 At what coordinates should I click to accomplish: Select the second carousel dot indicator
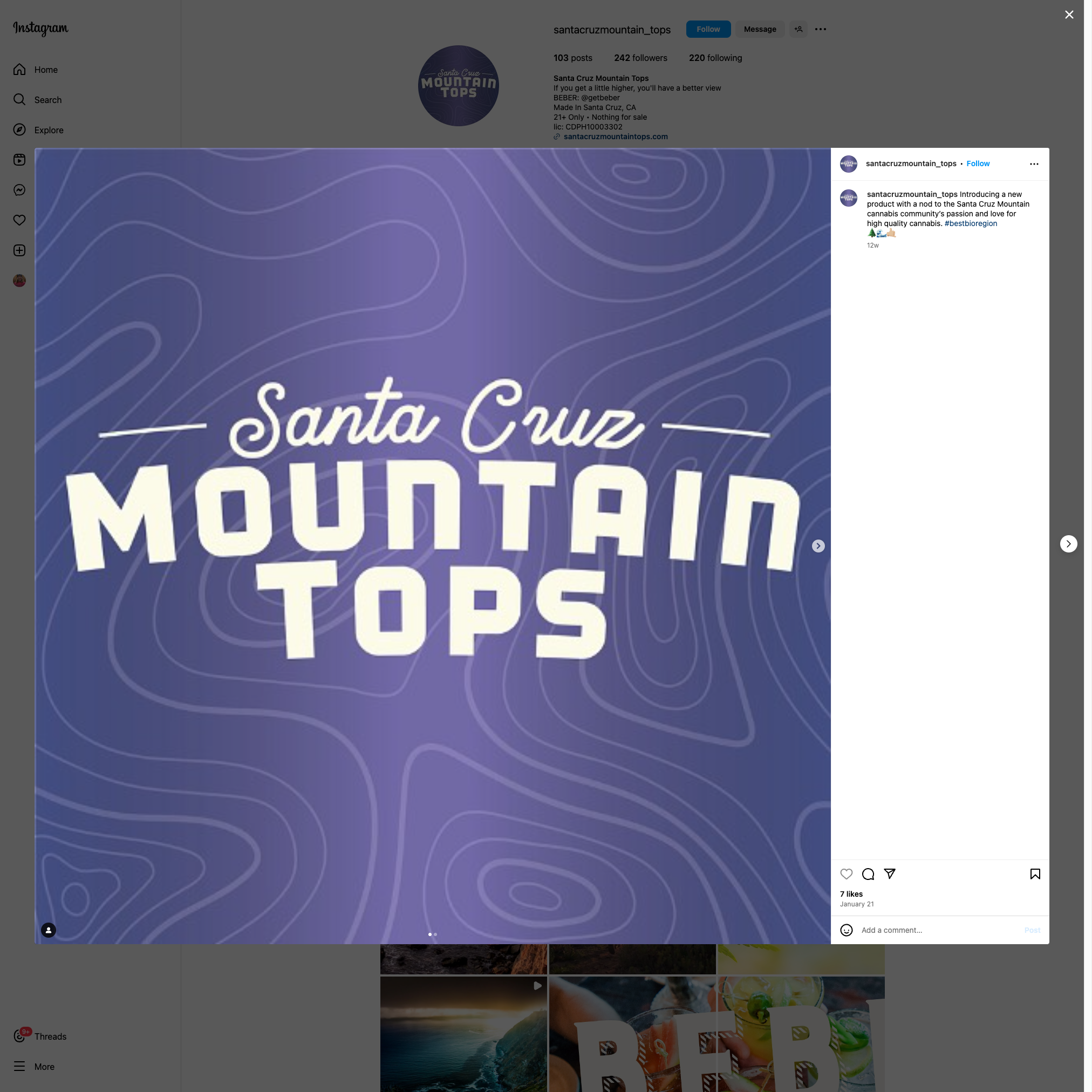coord(435,934)
